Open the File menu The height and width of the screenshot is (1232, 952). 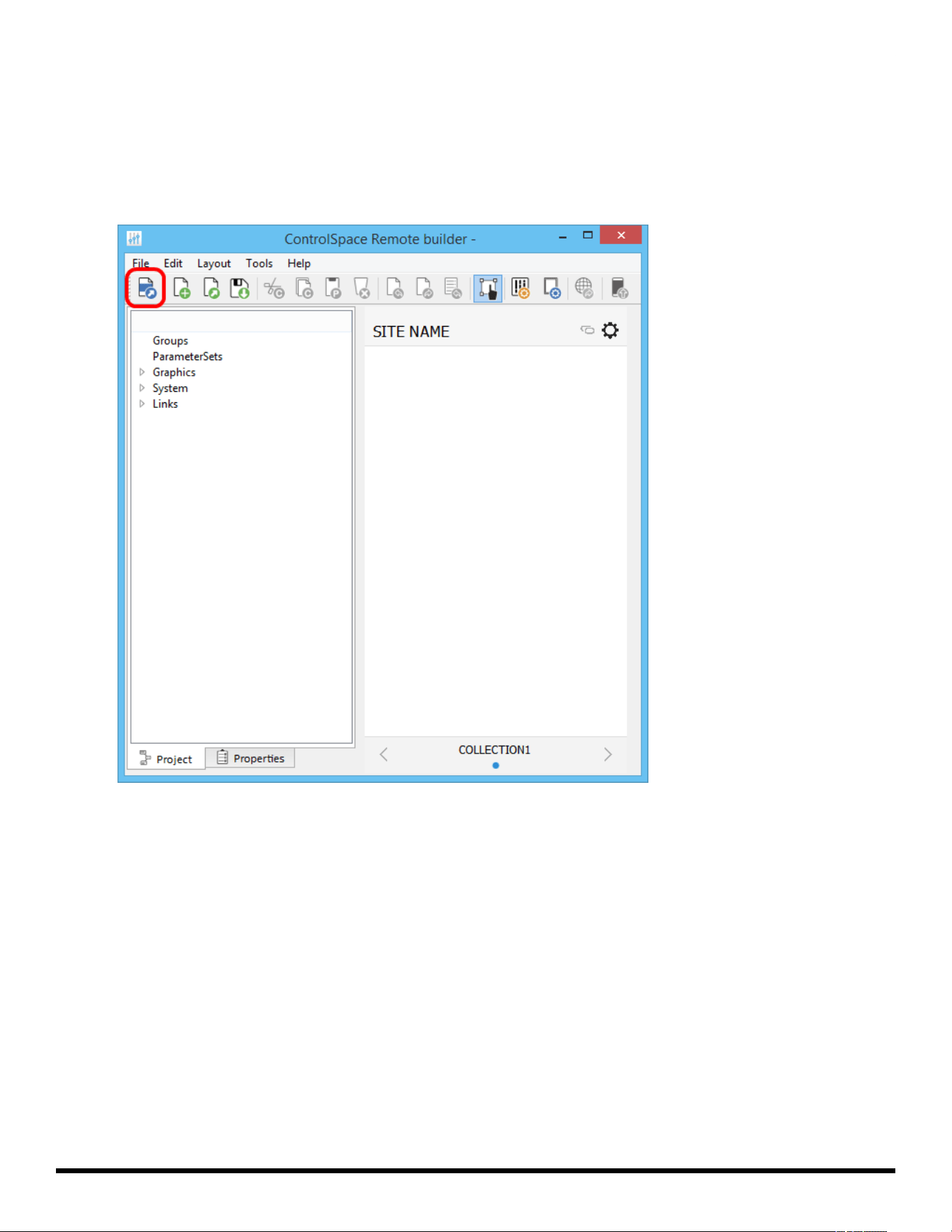click(141, 263)
